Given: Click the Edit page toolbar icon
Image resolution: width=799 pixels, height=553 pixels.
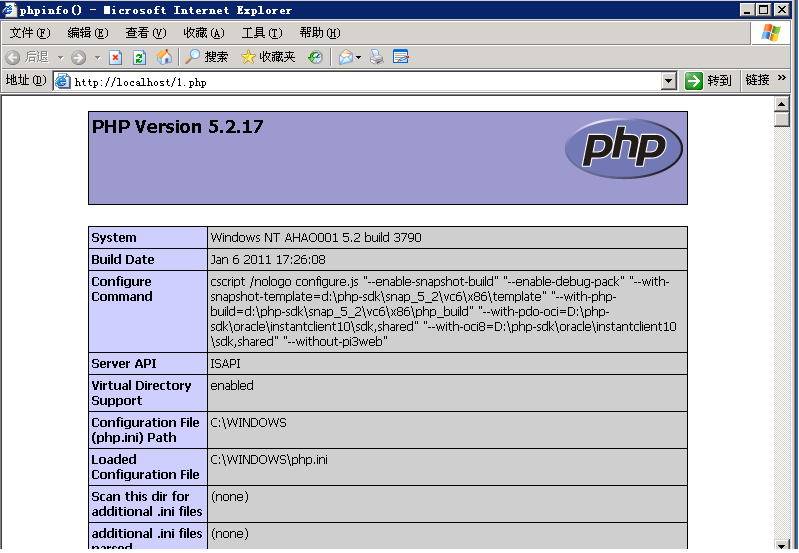Looking at the screenshot, I should (x=401, y=57).
